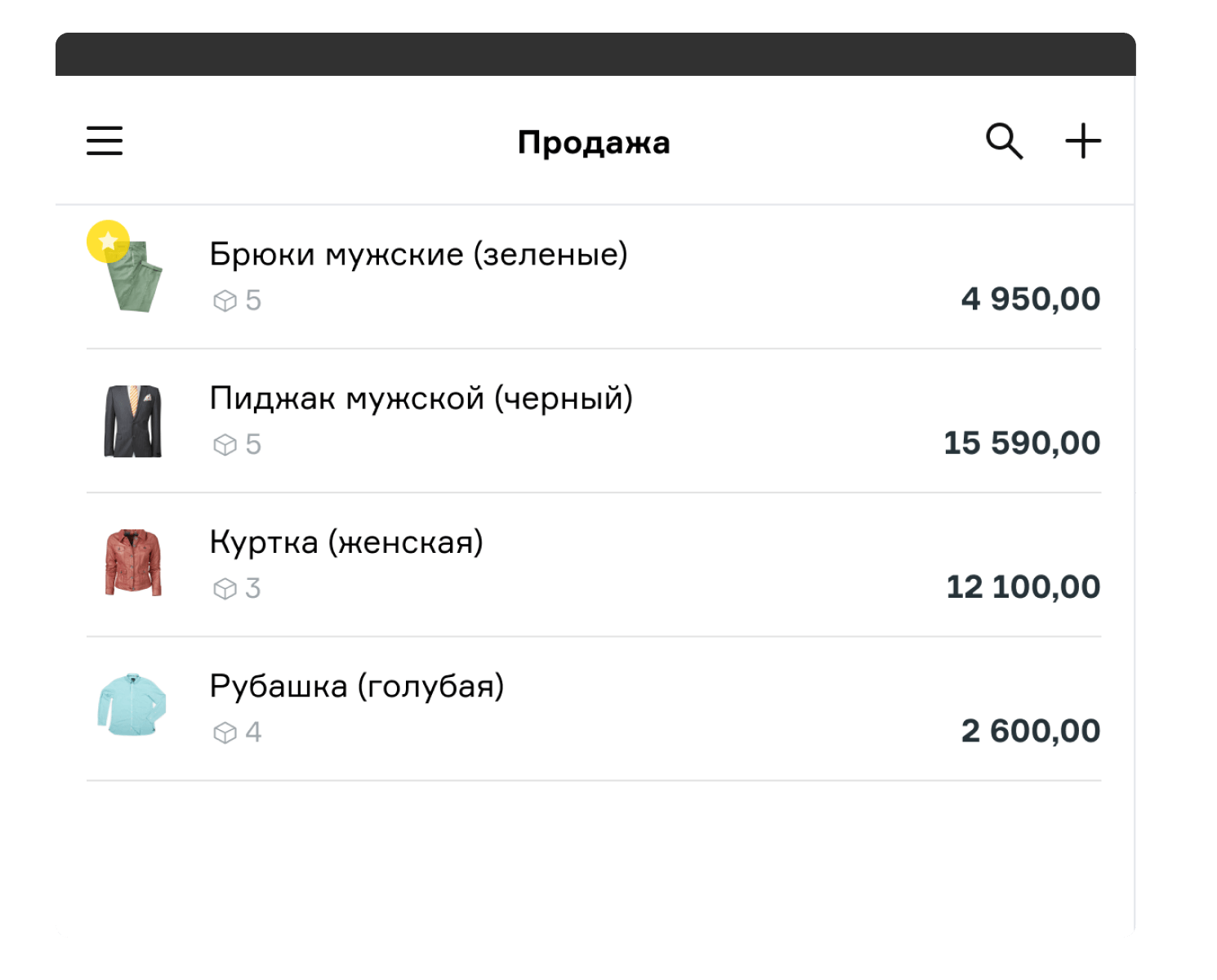Open the red leather jacket thumbnail
1217x980 pixels.
133,563
